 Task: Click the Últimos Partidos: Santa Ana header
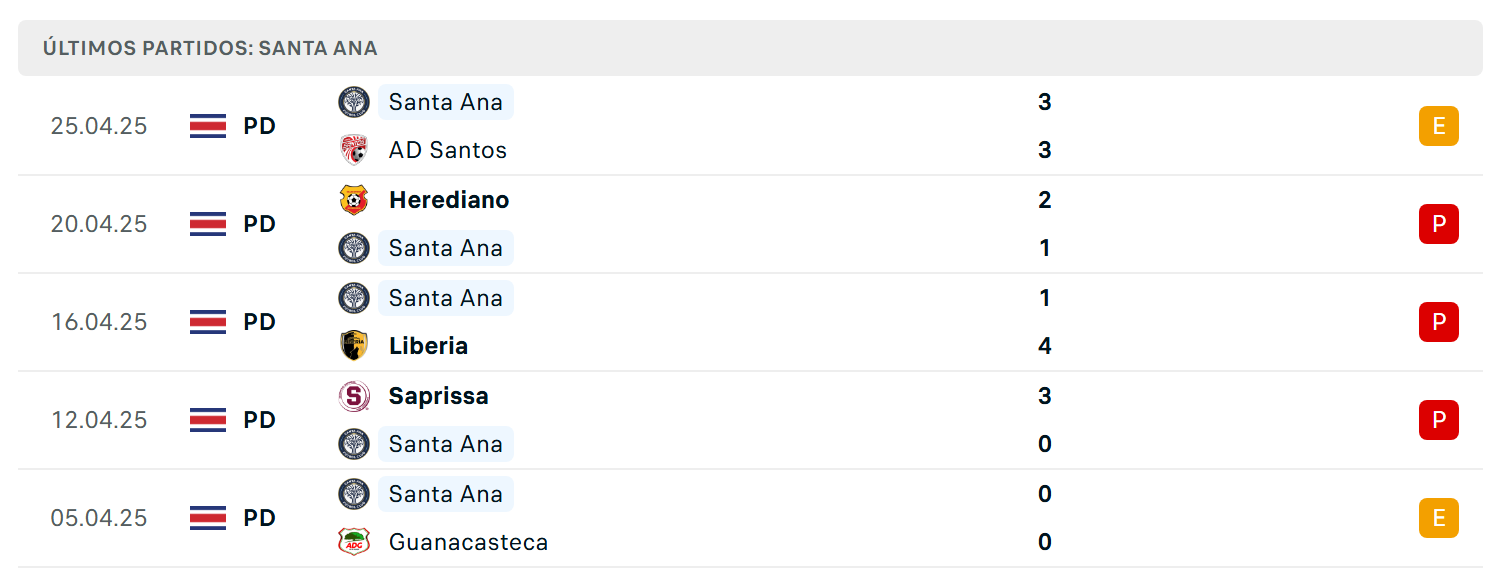click(x=210, y=48)
